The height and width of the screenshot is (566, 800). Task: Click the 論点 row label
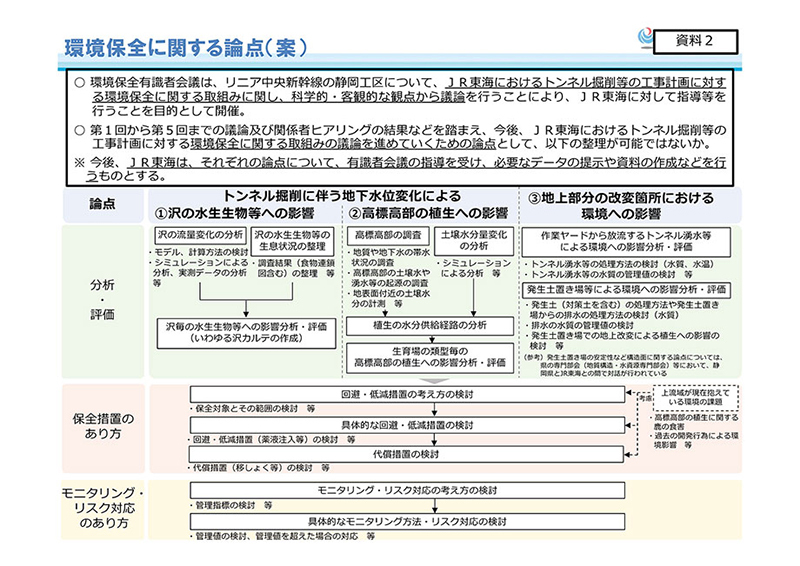click(x=103, y=204)
